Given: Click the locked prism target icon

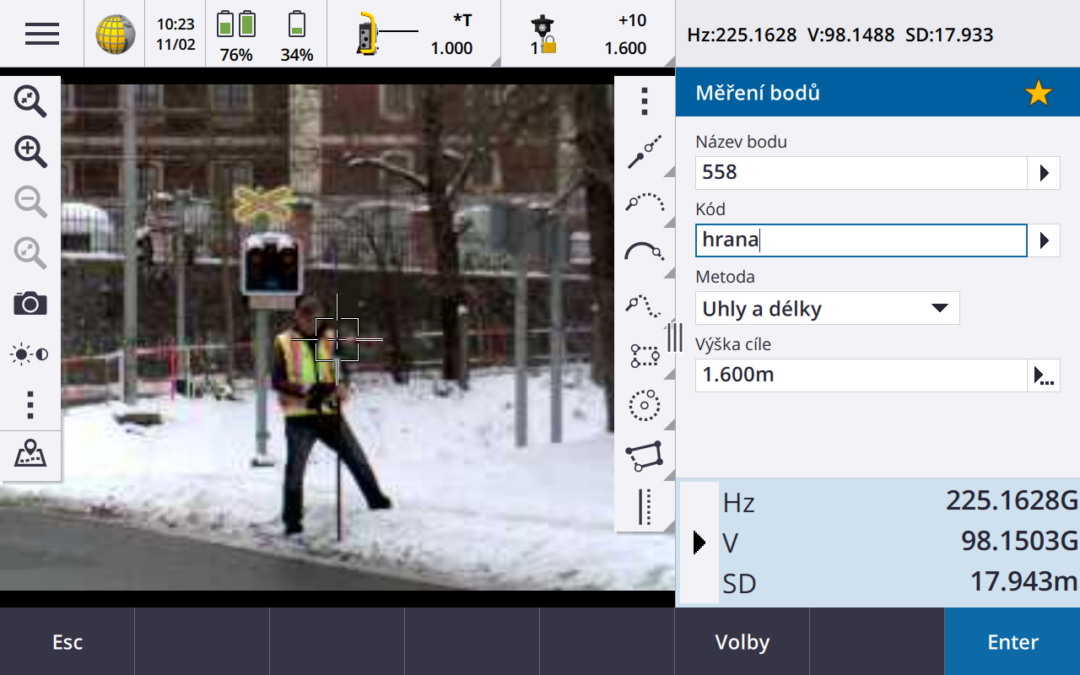Looking at the screenshot, I should pos(543,35).
